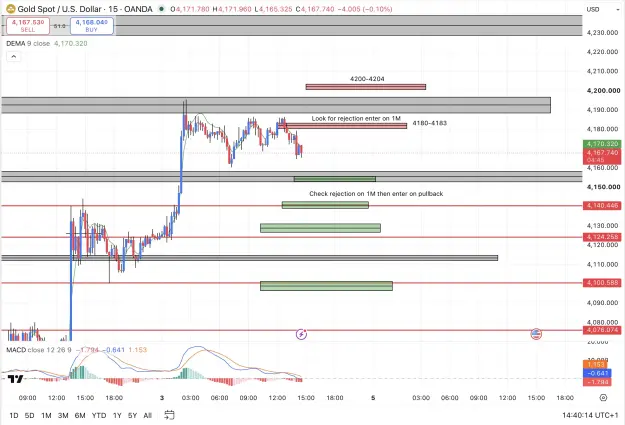Select the 1D time range
Viewport: 625px width, 425px height.
(14, 415)
